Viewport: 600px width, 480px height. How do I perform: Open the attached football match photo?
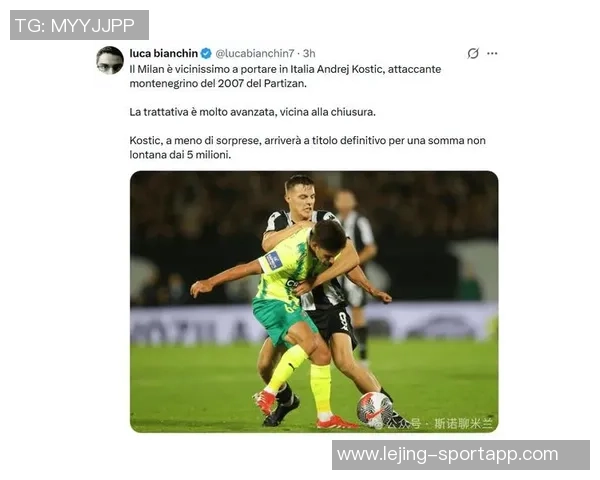point(314,302)
